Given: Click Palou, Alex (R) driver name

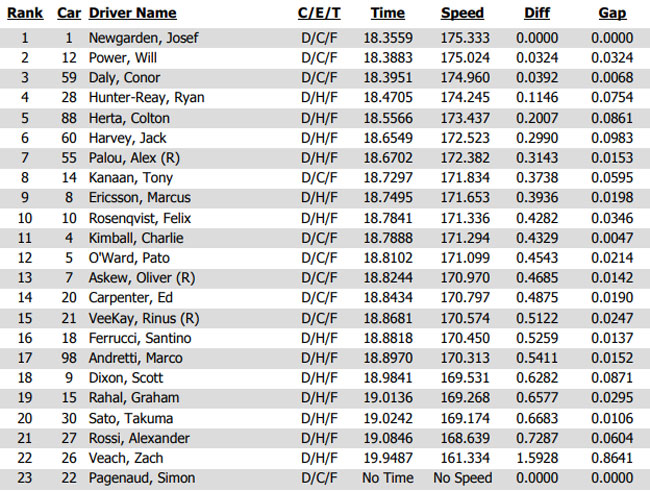Looking at the screenshot, I should click(x=134, y=158).
